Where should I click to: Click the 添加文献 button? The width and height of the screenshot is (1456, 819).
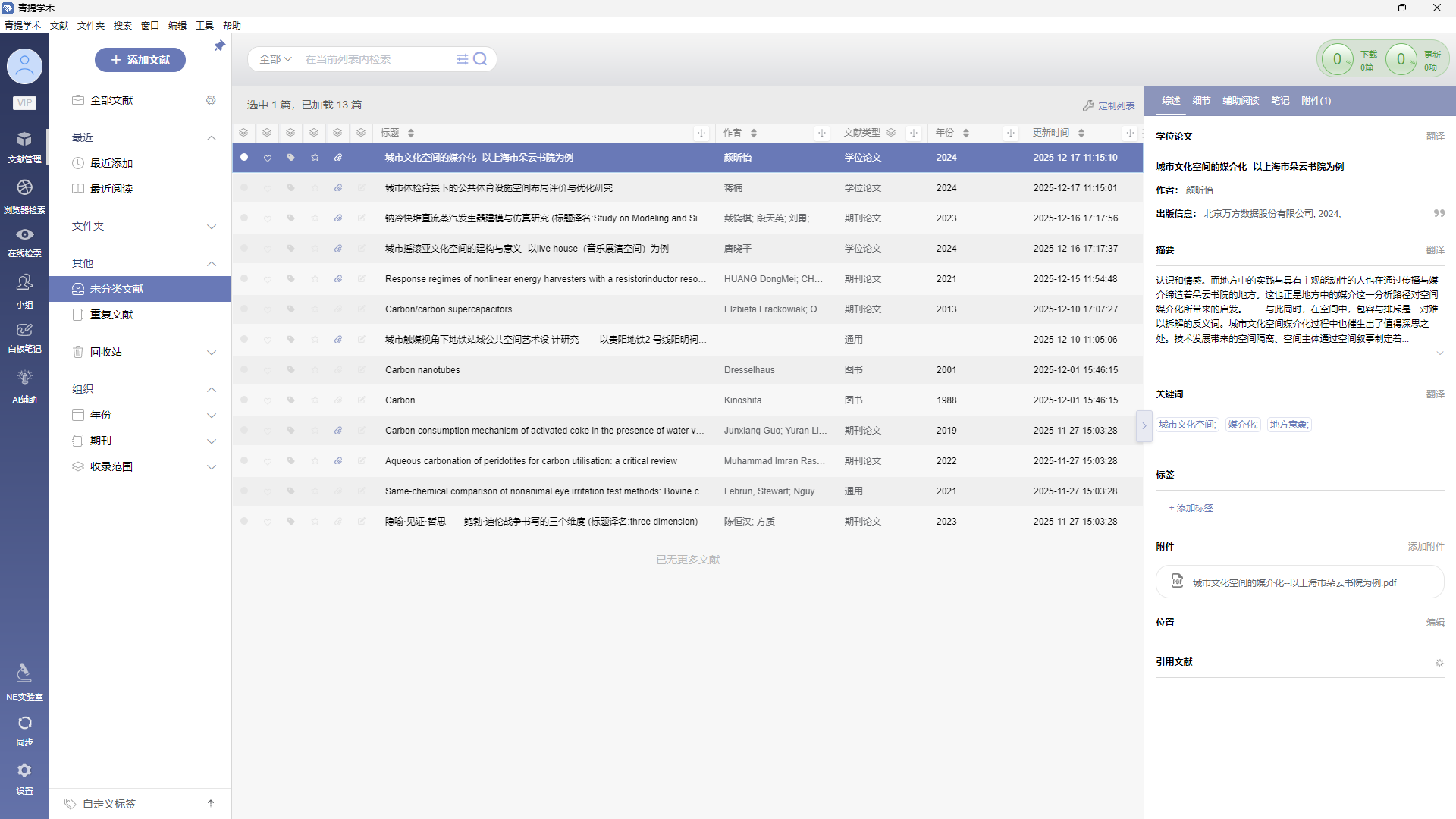[140, 60]
